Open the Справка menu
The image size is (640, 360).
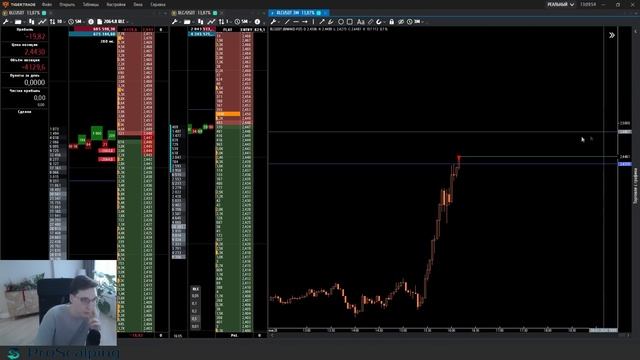pos(158,4)
